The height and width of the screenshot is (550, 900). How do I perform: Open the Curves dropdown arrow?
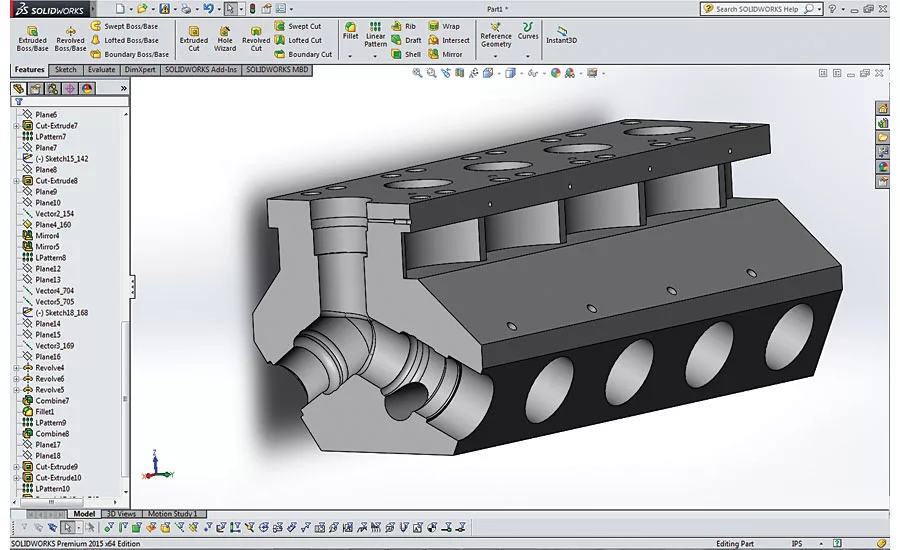click(528, 56)
